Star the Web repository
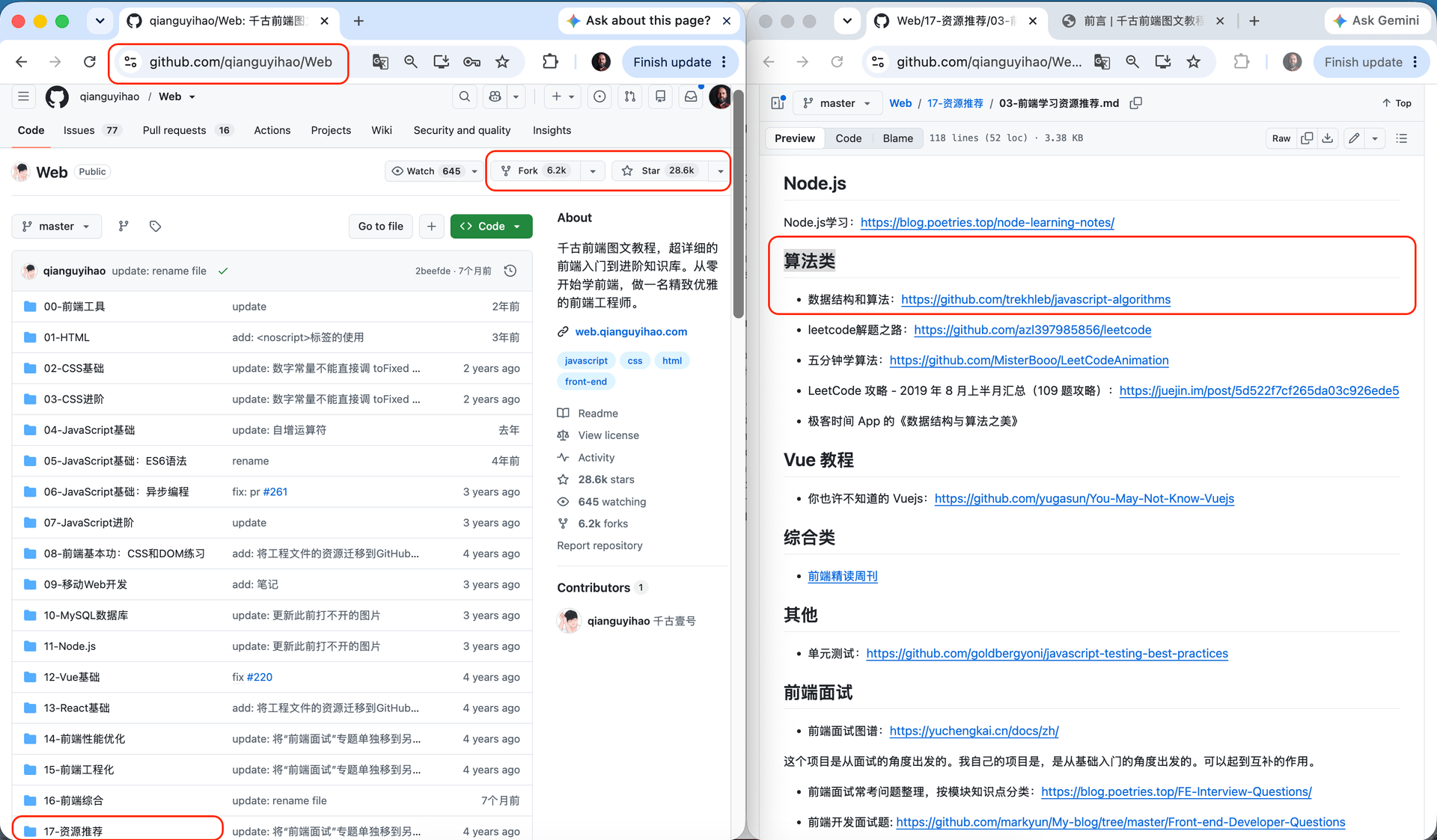 click(x=660, y=171)
